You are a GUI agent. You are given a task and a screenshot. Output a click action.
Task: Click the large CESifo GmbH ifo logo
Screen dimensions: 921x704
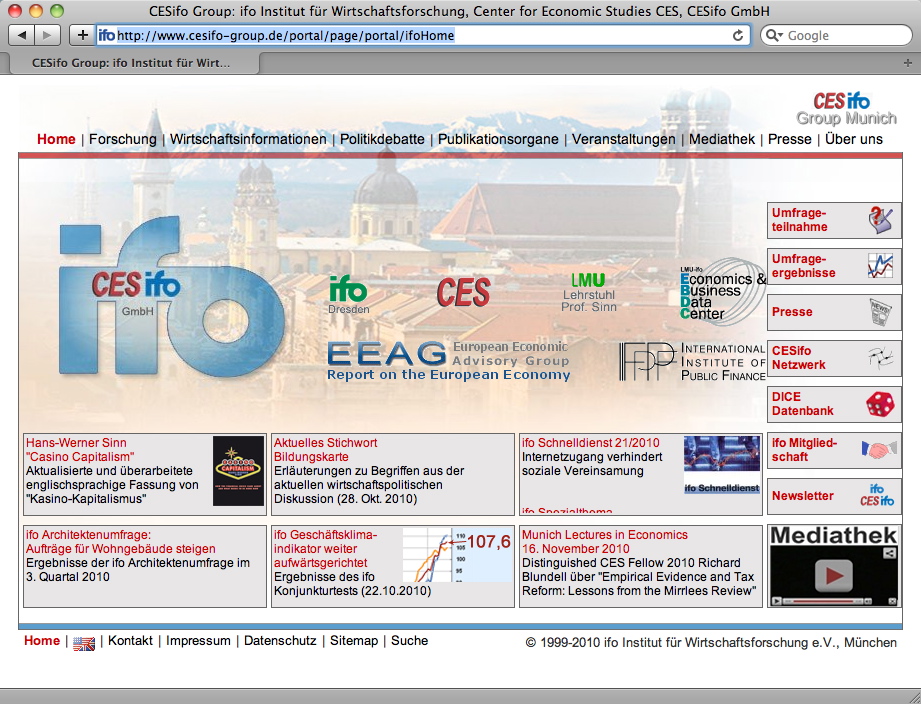172,296
